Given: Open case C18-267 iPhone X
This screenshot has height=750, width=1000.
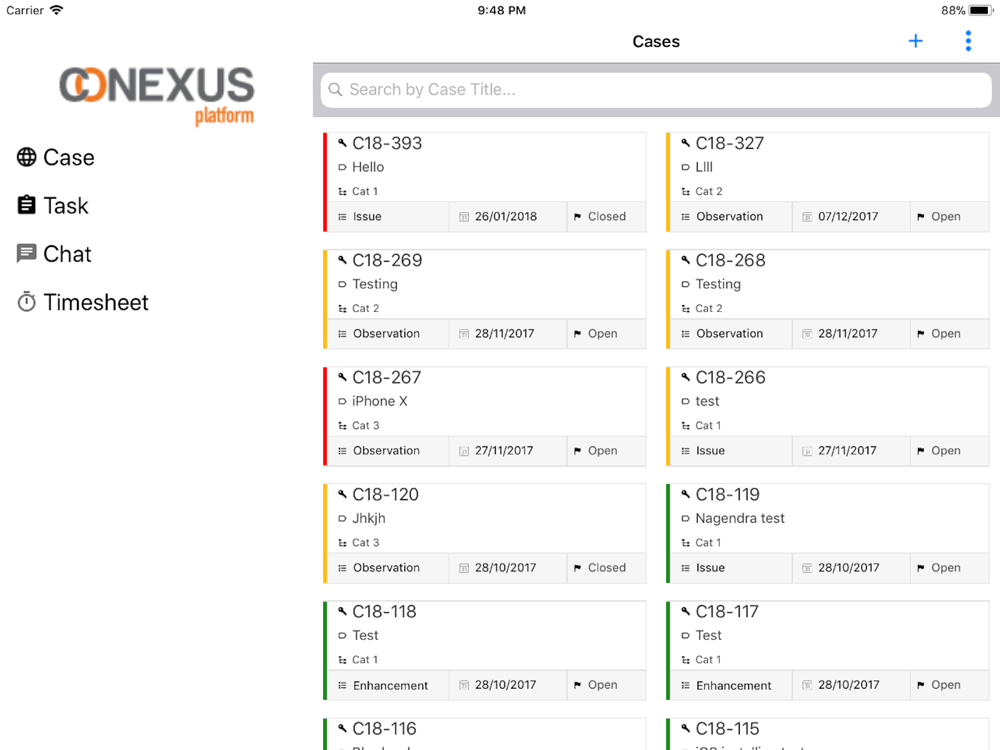Looking at the screenshot, I should (x=486, y=400).
